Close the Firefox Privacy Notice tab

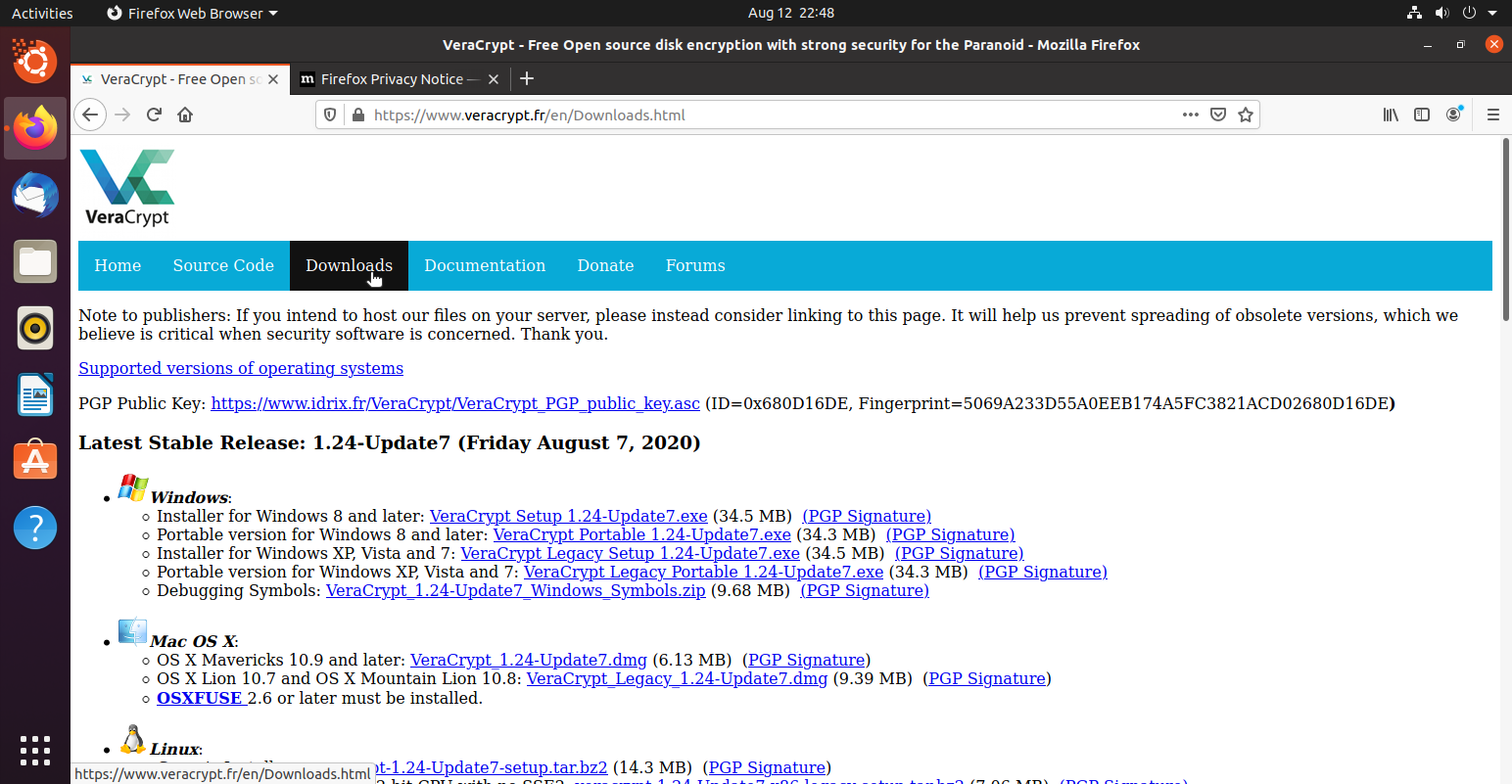[494, 79]
